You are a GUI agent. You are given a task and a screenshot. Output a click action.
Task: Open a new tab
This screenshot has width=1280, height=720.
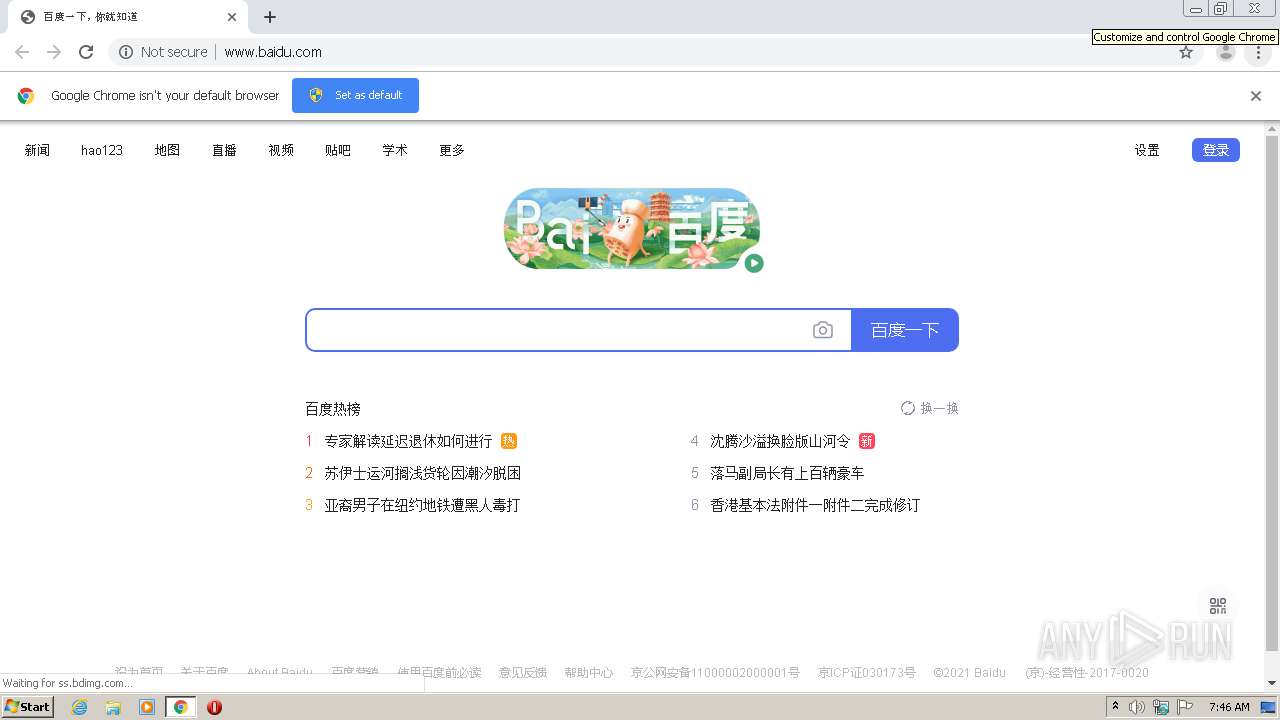[x=270, y=17]
